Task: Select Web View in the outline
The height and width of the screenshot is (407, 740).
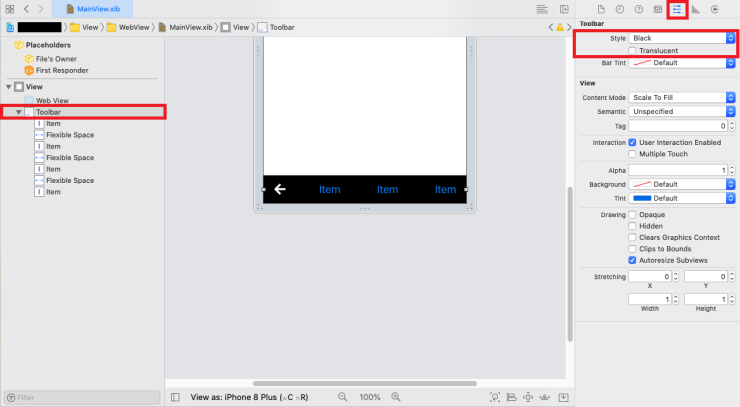Action: click(52, 101)
